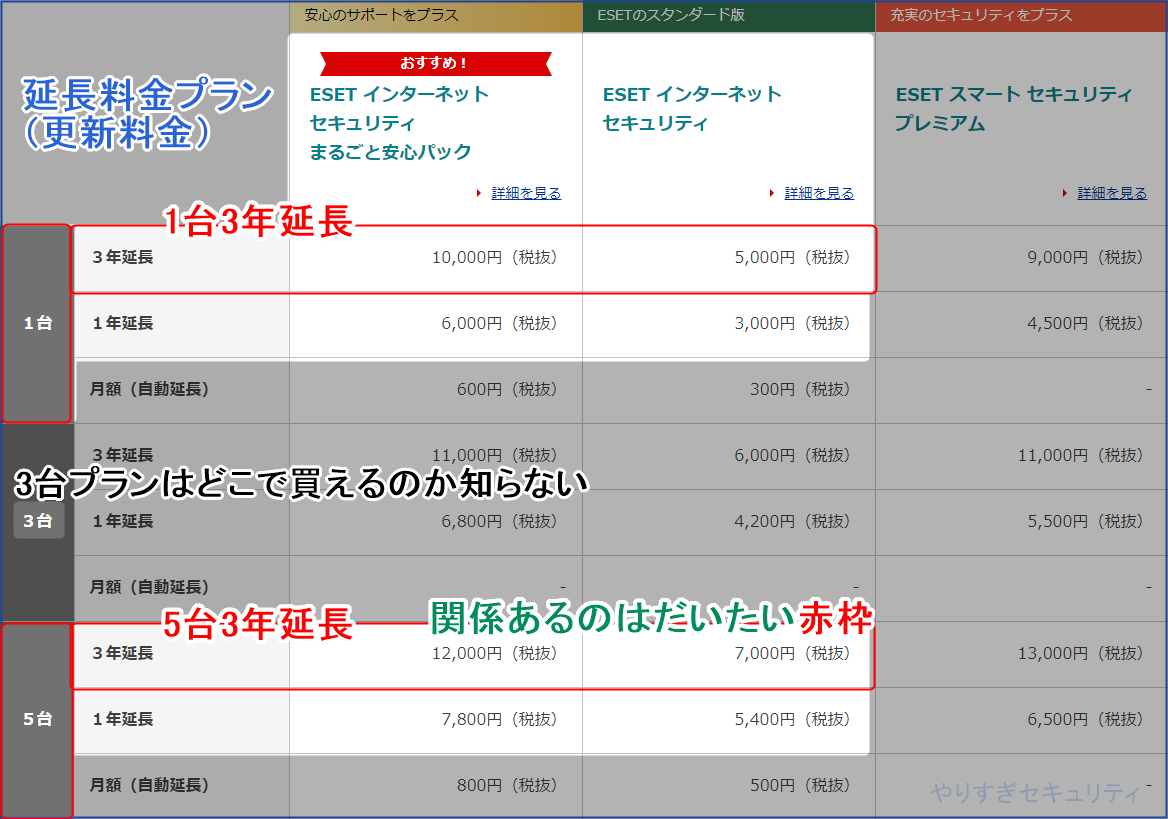
Task: Click the red おすすめ! ribbon badge
Action: pyautogui.click(x=436, y=63)
